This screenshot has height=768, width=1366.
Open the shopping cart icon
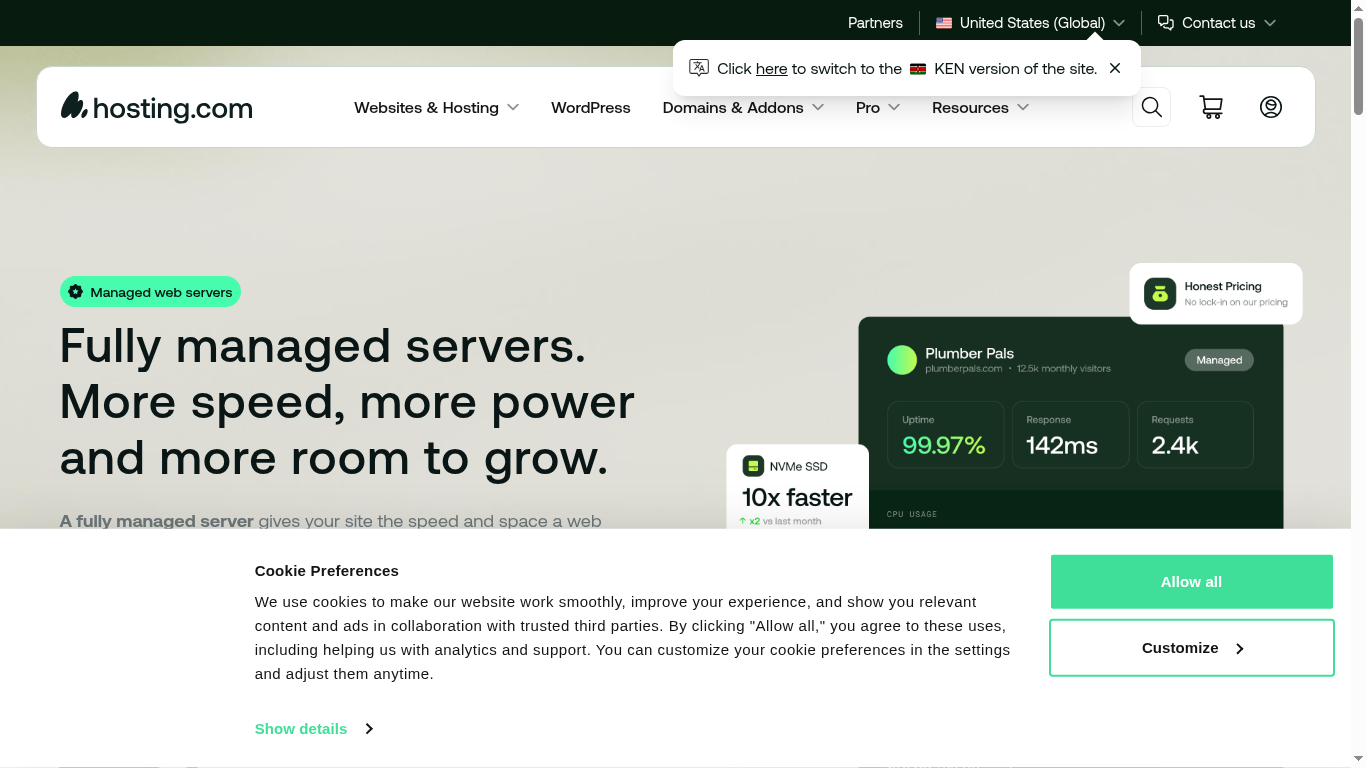(x=1211, y=107)
